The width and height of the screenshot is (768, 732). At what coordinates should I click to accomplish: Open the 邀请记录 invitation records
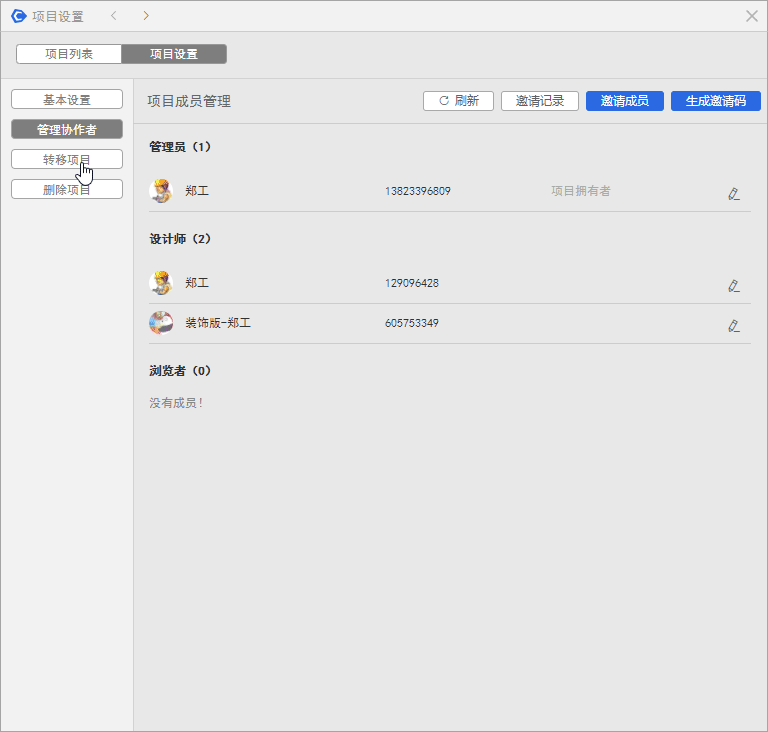(540, 101)
